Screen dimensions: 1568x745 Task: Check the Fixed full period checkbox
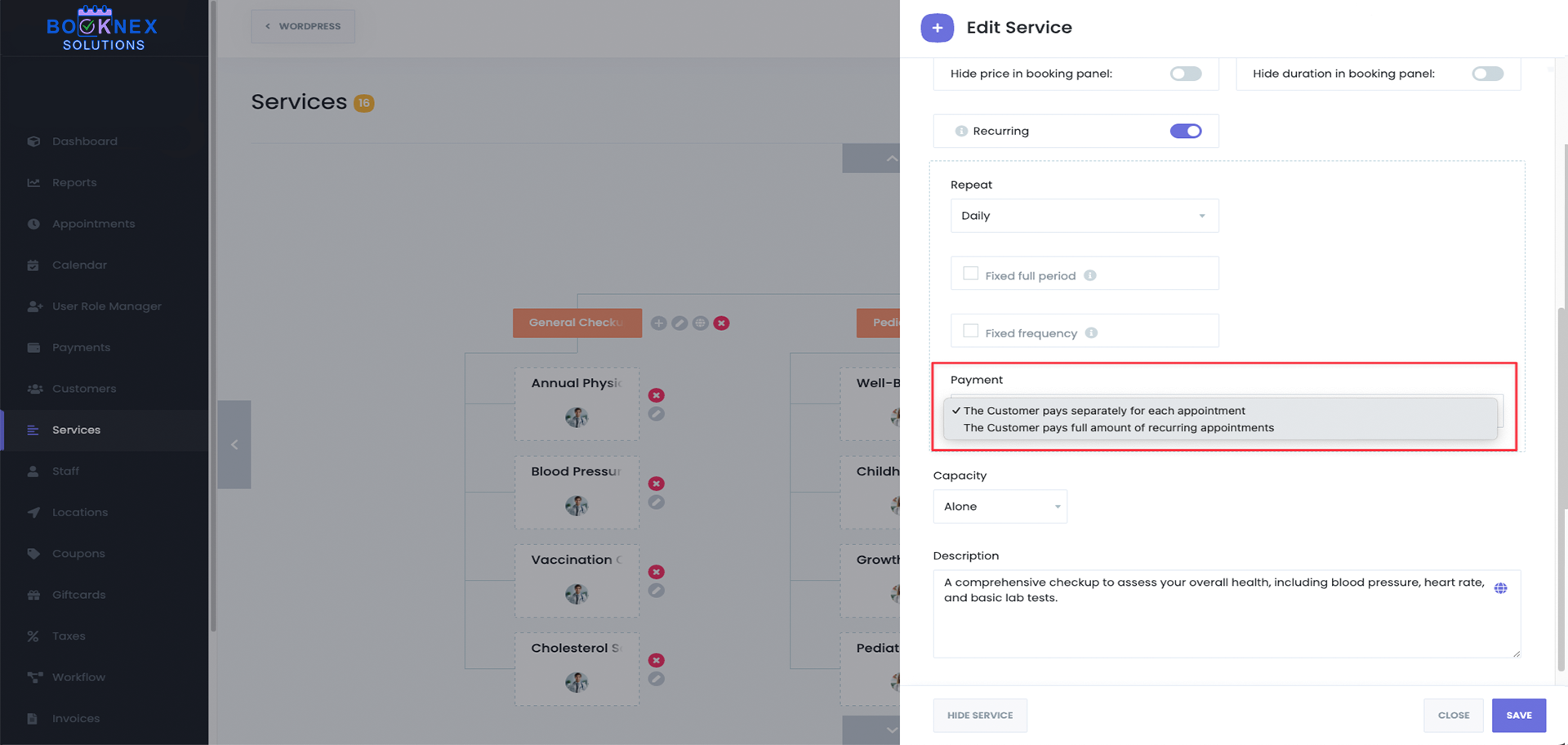[x=970, y=274]
